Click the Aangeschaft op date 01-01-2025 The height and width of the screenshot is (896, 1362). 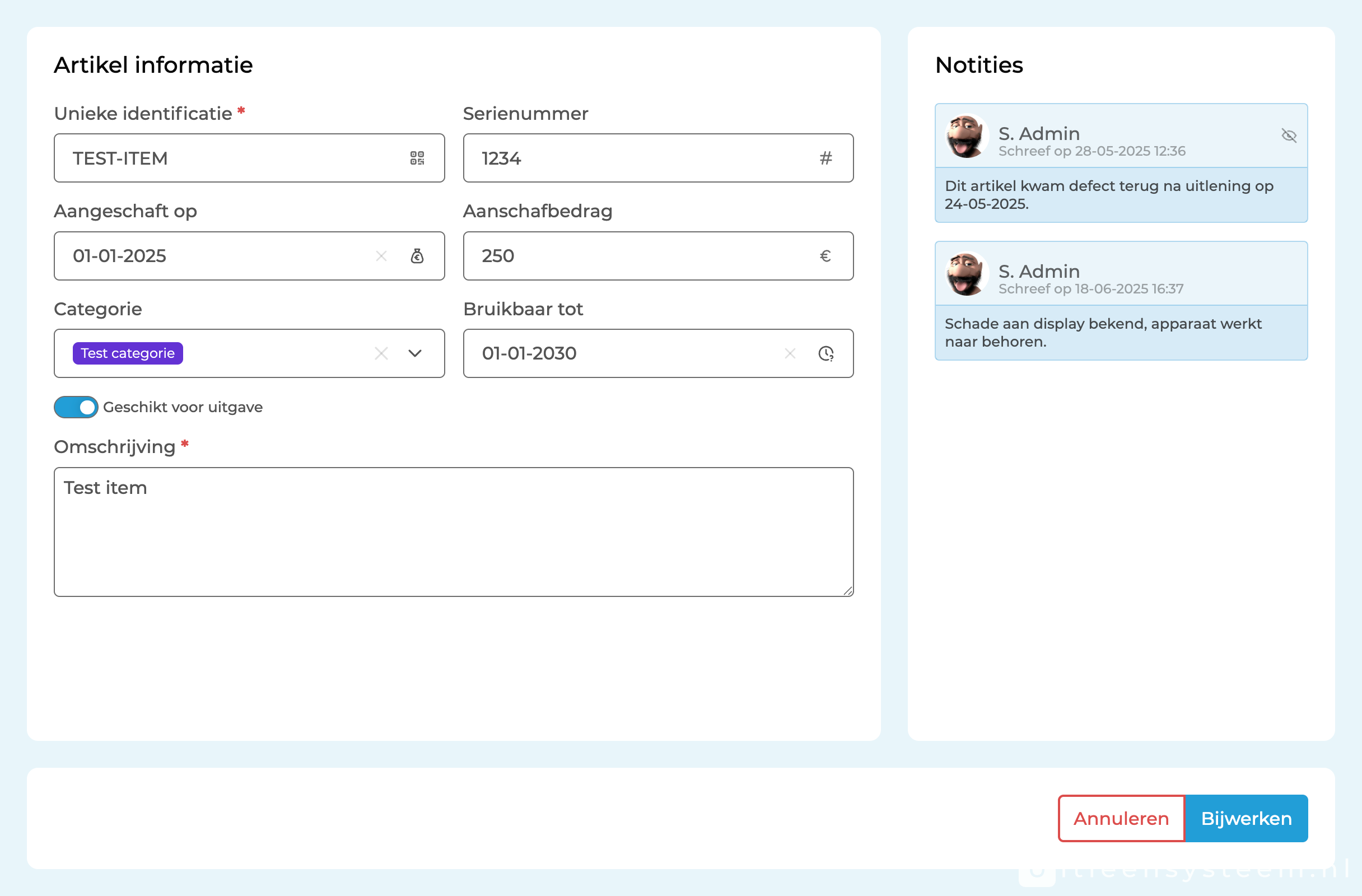119,256
